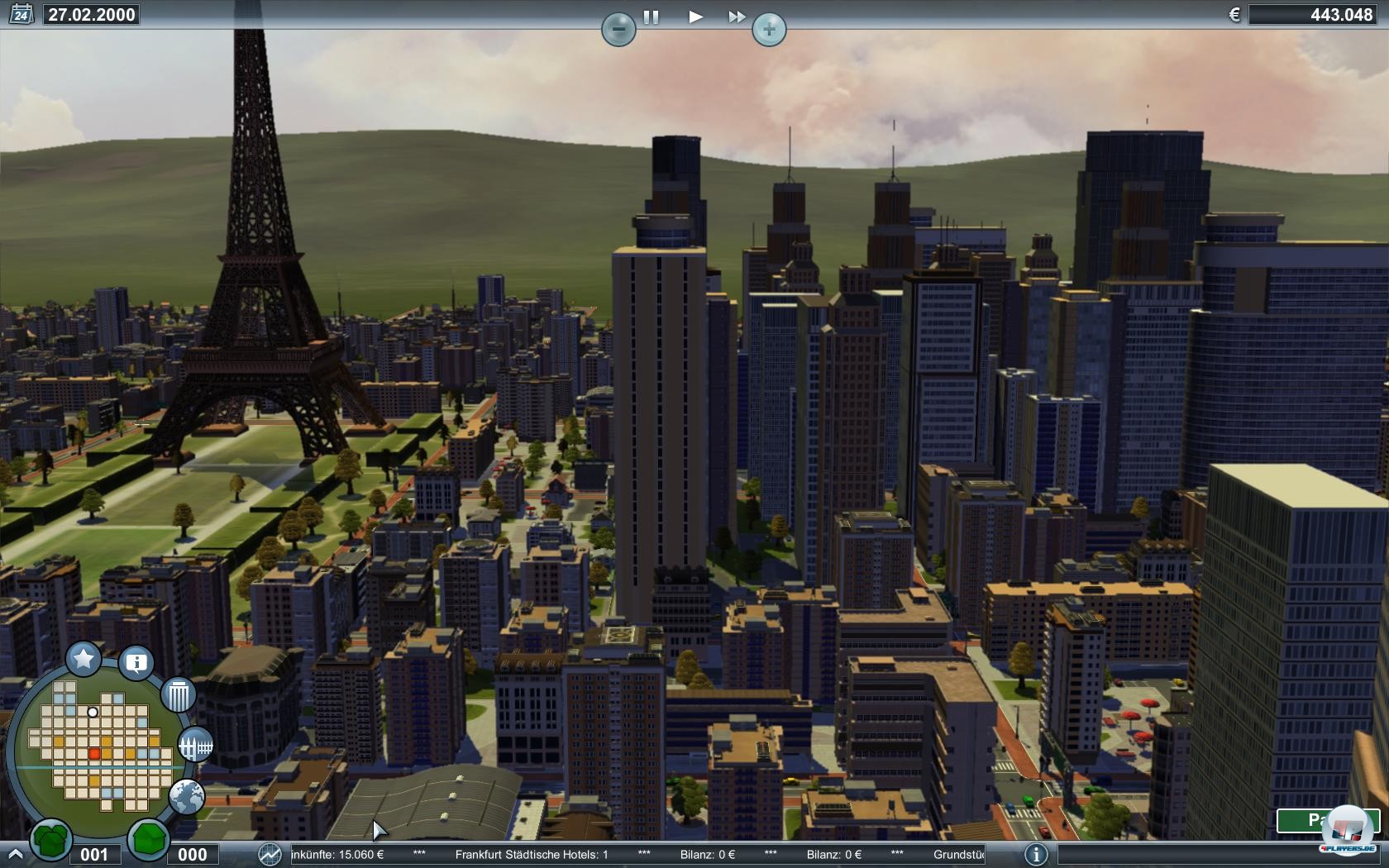Click the city skyline fence icon
Screen dimensions: 1389x868
point(196,746)
